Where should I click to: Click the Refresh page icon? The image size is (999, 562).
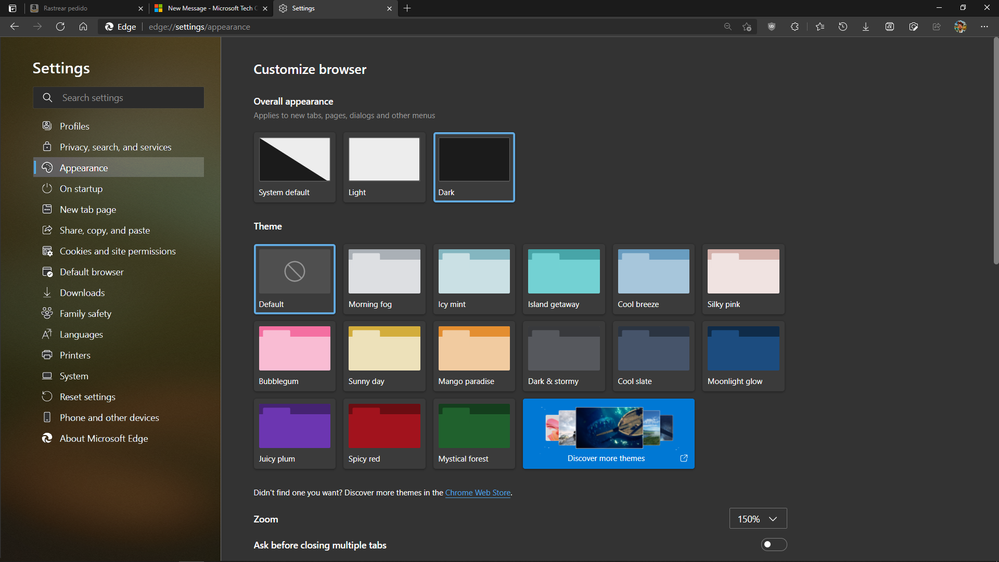[x=60, y=27]
